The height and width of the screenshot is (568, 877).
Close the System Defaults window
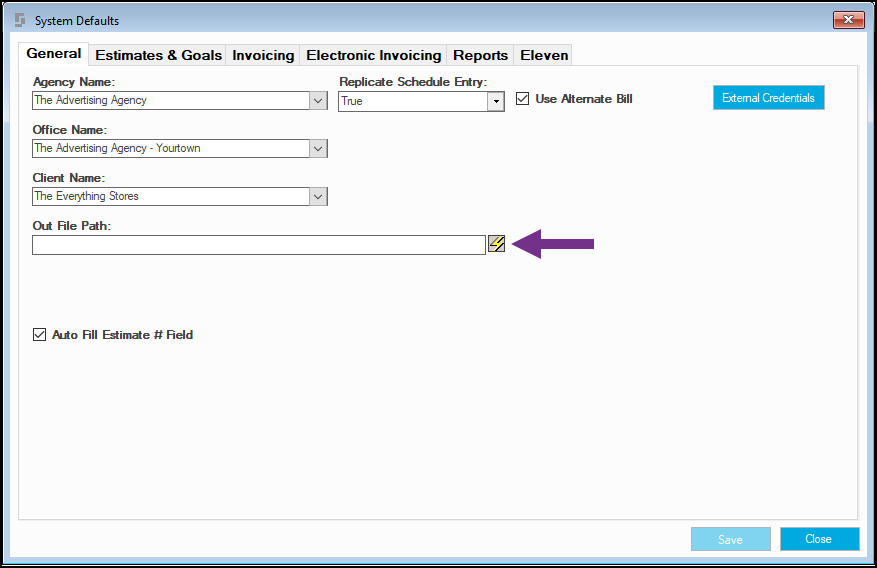848,20
